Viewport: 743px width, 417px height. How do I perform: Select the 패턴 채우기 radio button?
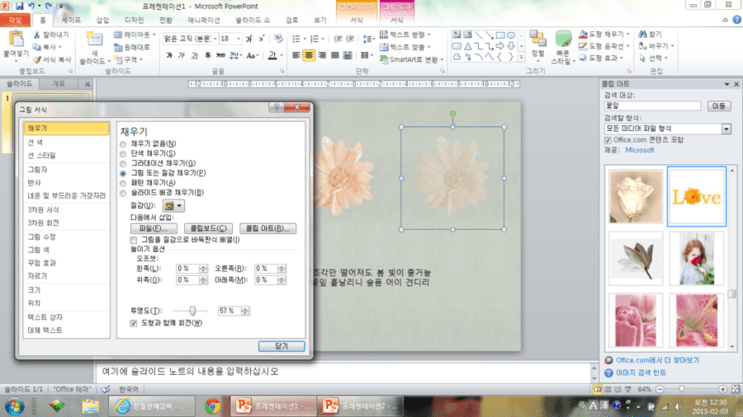[x=123, y=183]
